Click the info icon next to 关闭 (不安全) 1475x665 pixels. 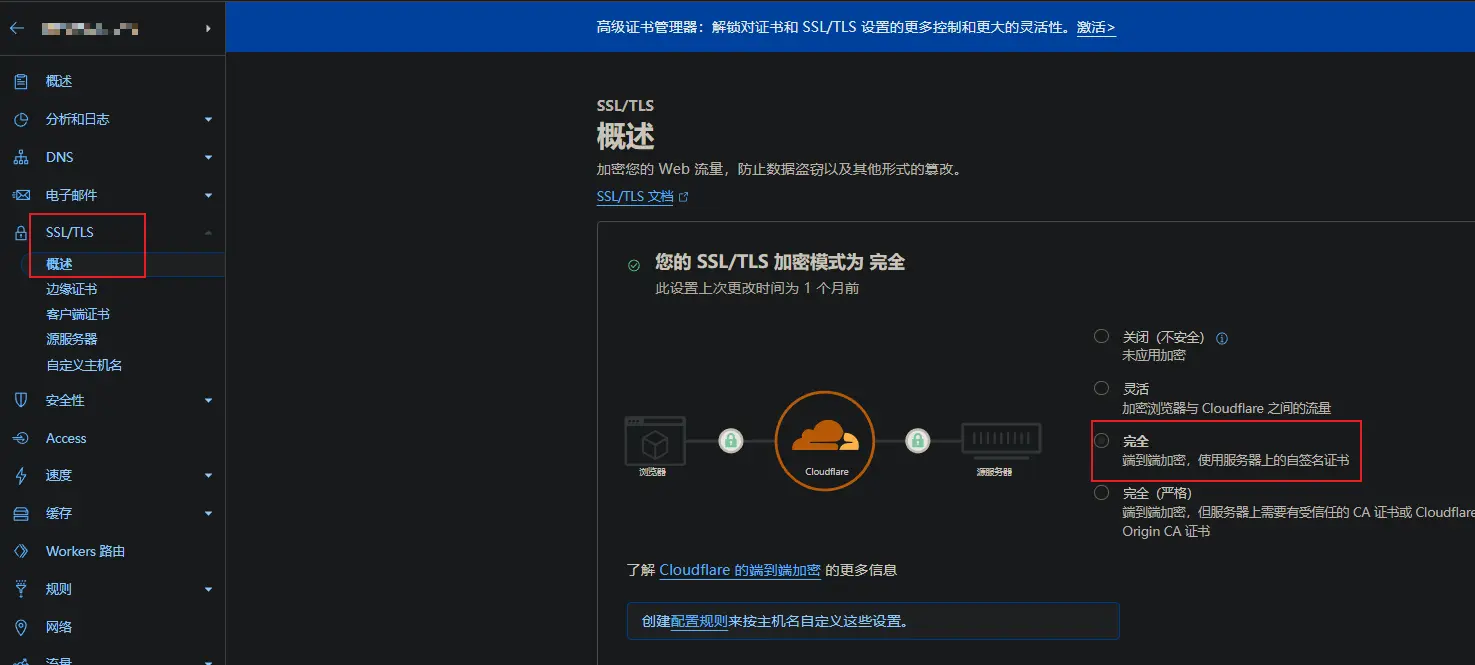click(1221, 338)
